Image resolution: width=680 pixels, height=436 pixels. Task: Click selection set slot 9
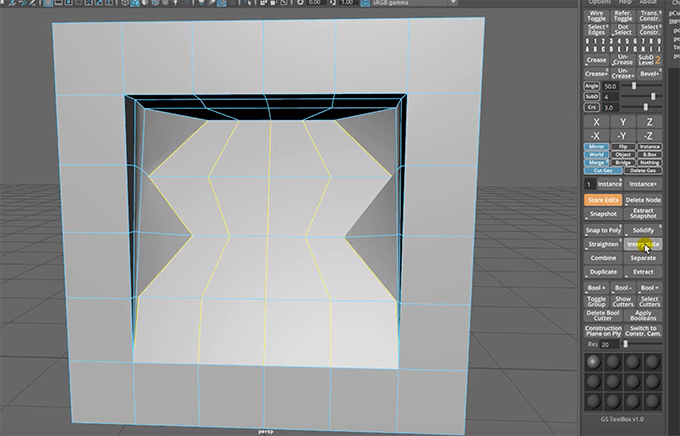(659, 42)
